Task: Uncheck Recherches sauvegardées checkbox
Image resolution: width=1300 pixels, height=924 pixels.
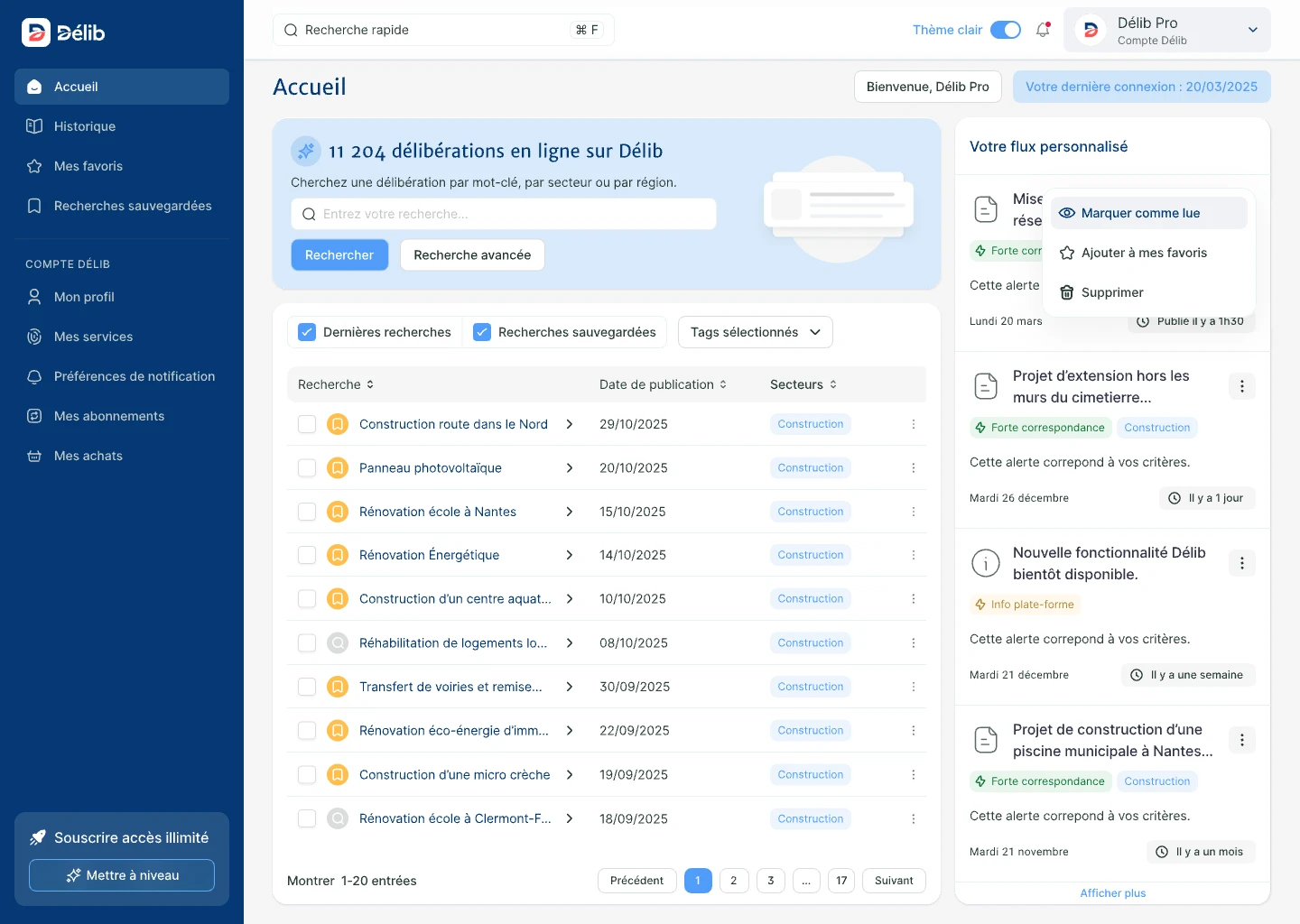Action: pyautogui.click(x=482, y=332)
